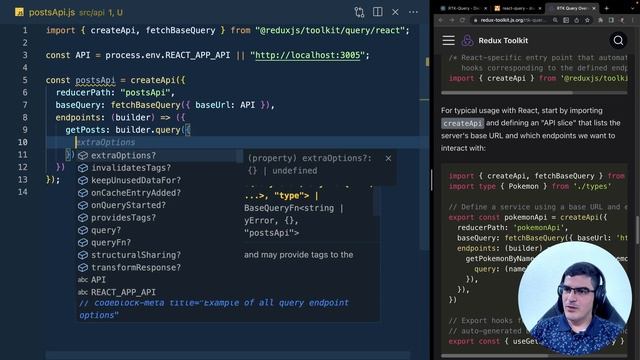
Task: Open the Redux Toolkit site search
Action: tap(618, 40)
